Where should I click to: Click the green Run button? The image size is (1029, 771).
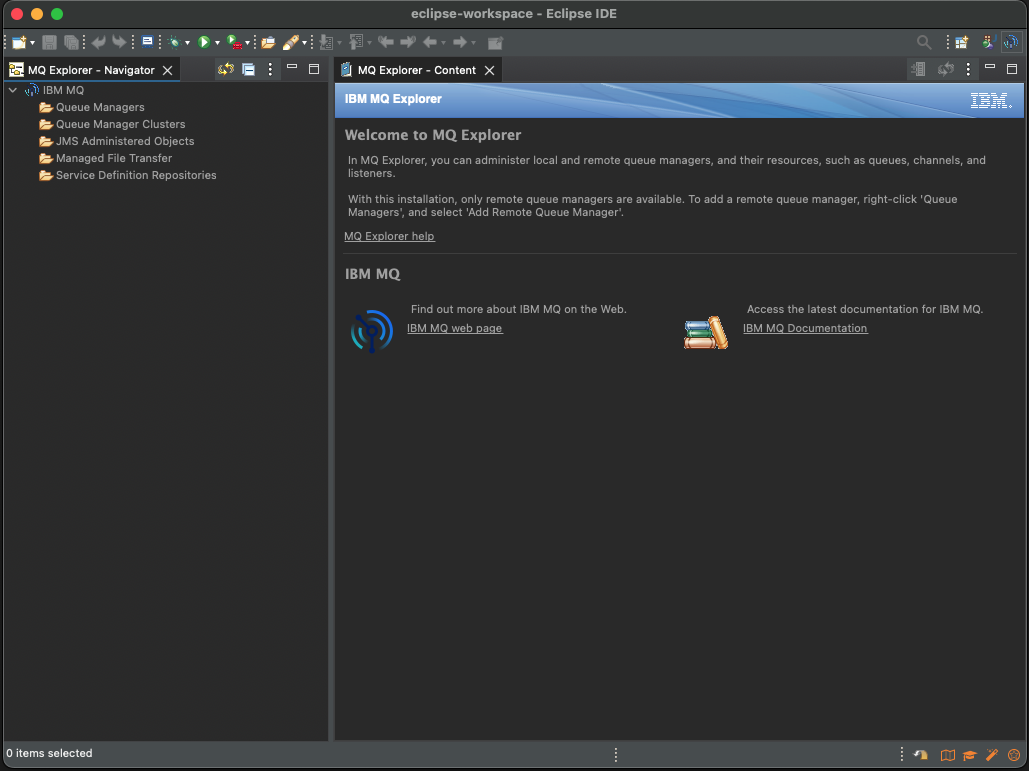(204, 43)
